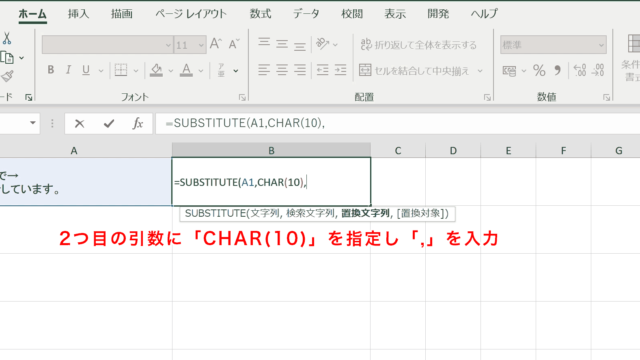The width and height of the screenshot is (640, 360).
Task: Open the 配置 group dialog launcher
Action: click(487, 97)
